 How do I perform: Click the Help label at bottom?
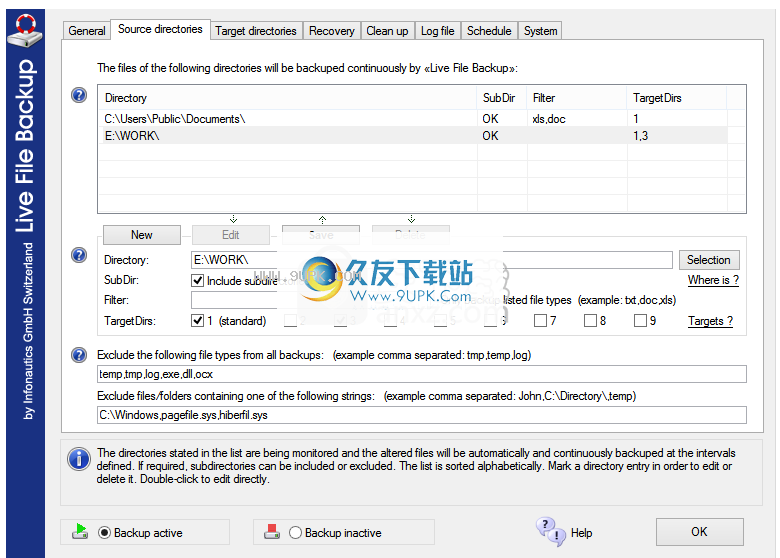581,533
